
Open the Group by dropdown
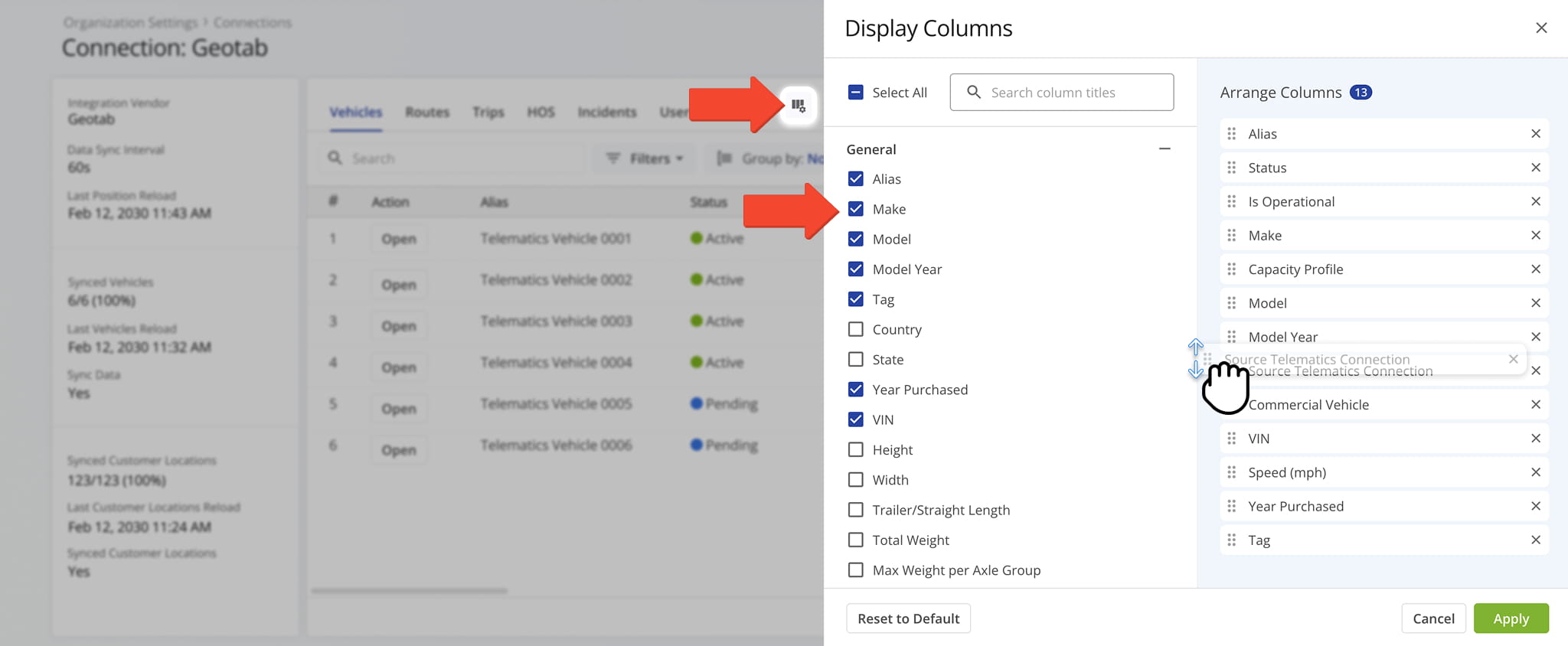(766, 158)
